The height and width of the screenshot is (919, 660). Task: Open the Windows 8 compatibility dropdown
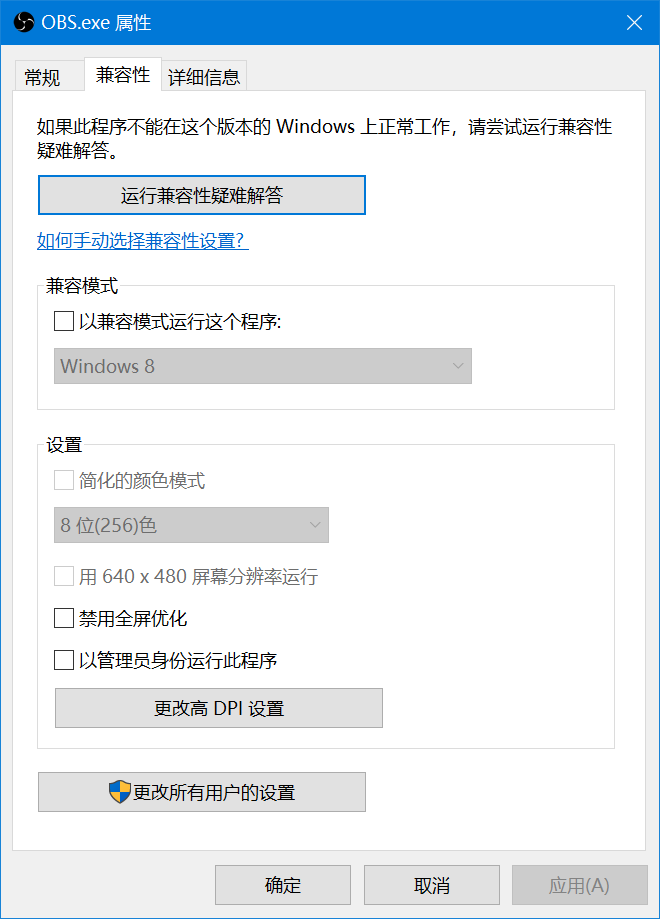click(x=263, y=366)
